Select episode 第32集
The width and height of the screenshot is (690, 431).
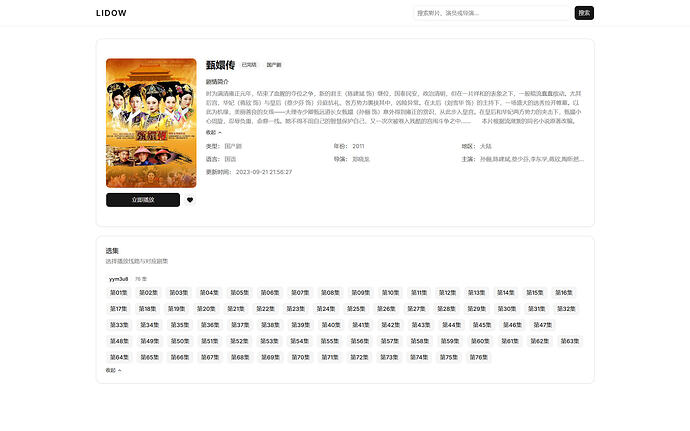tap(566, 309)
